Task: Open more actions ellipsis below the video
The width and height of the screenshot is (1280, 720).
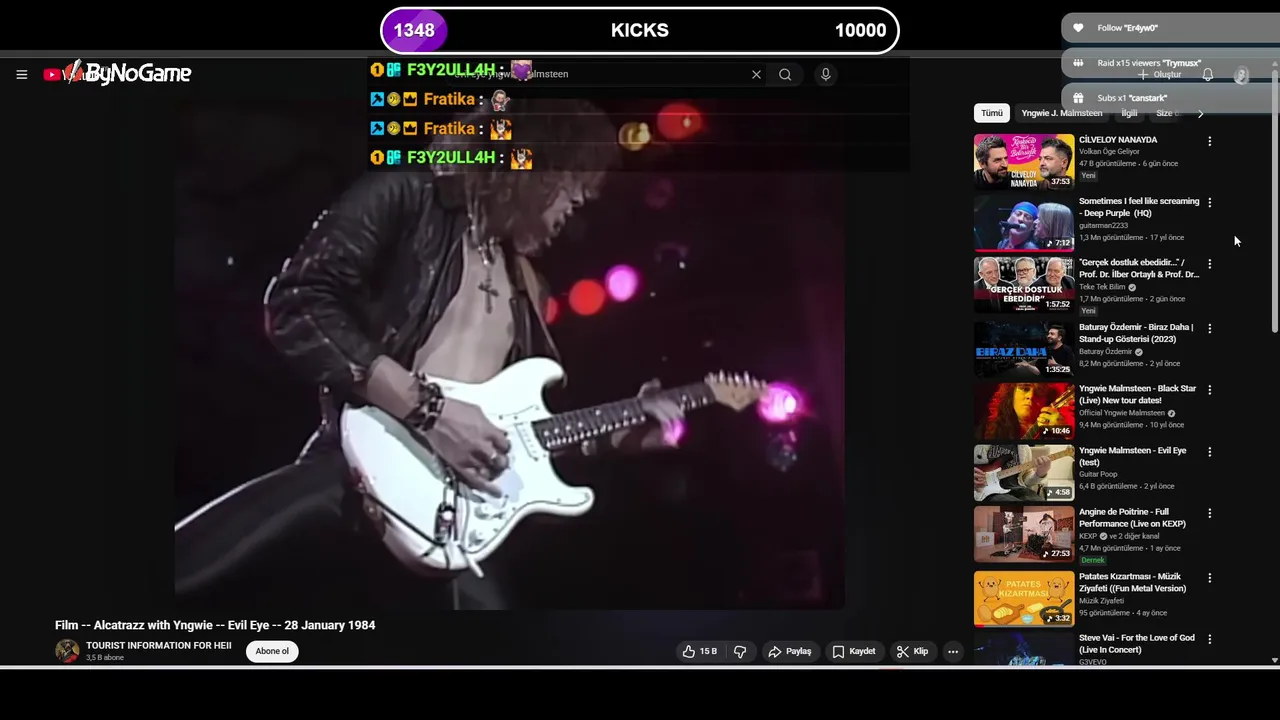Action: pyautogui.click(x=953, y=651)
